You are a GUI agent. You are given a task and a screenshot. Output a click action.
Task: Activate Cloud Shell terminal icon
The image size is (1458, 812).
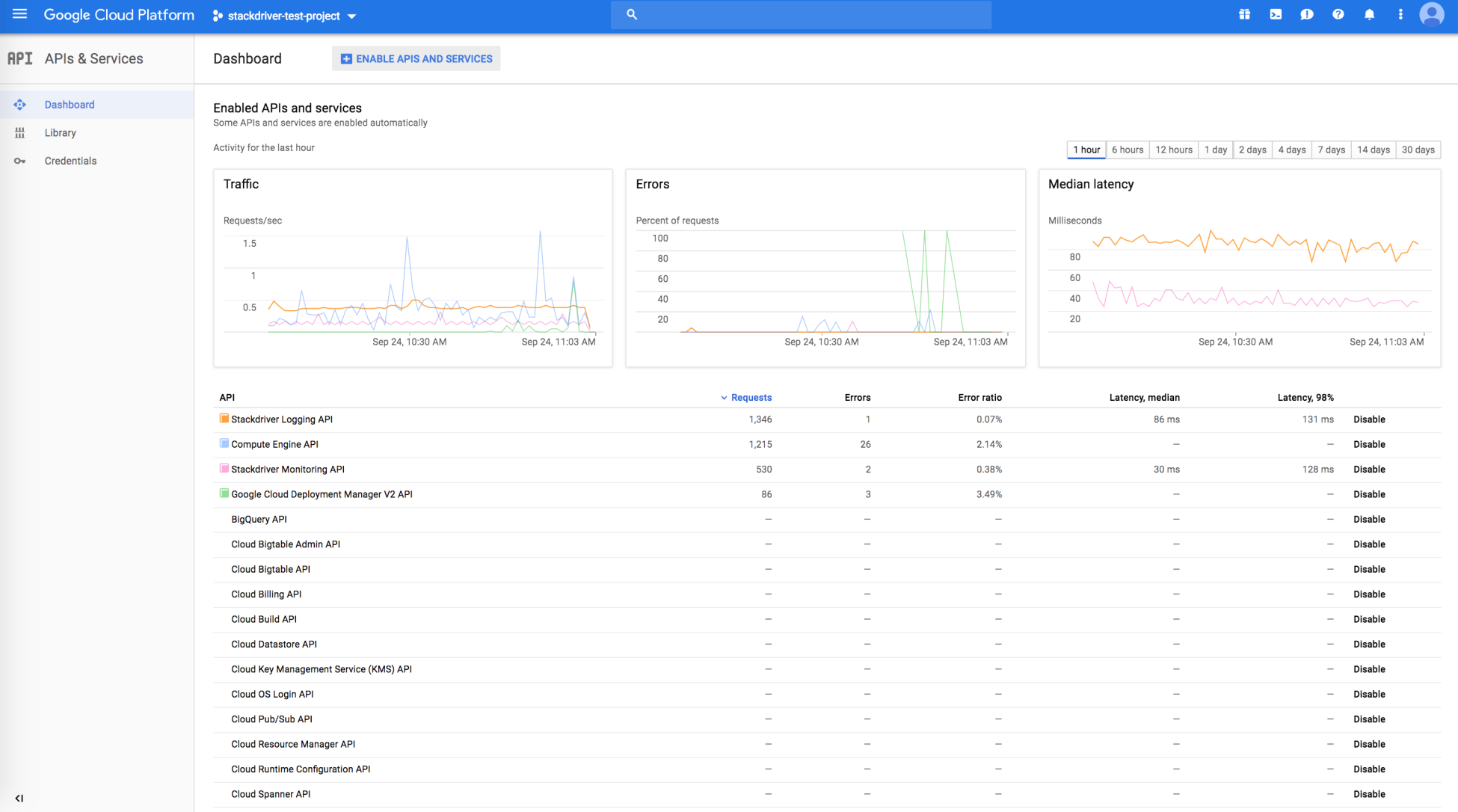[x=1276, y=14]
